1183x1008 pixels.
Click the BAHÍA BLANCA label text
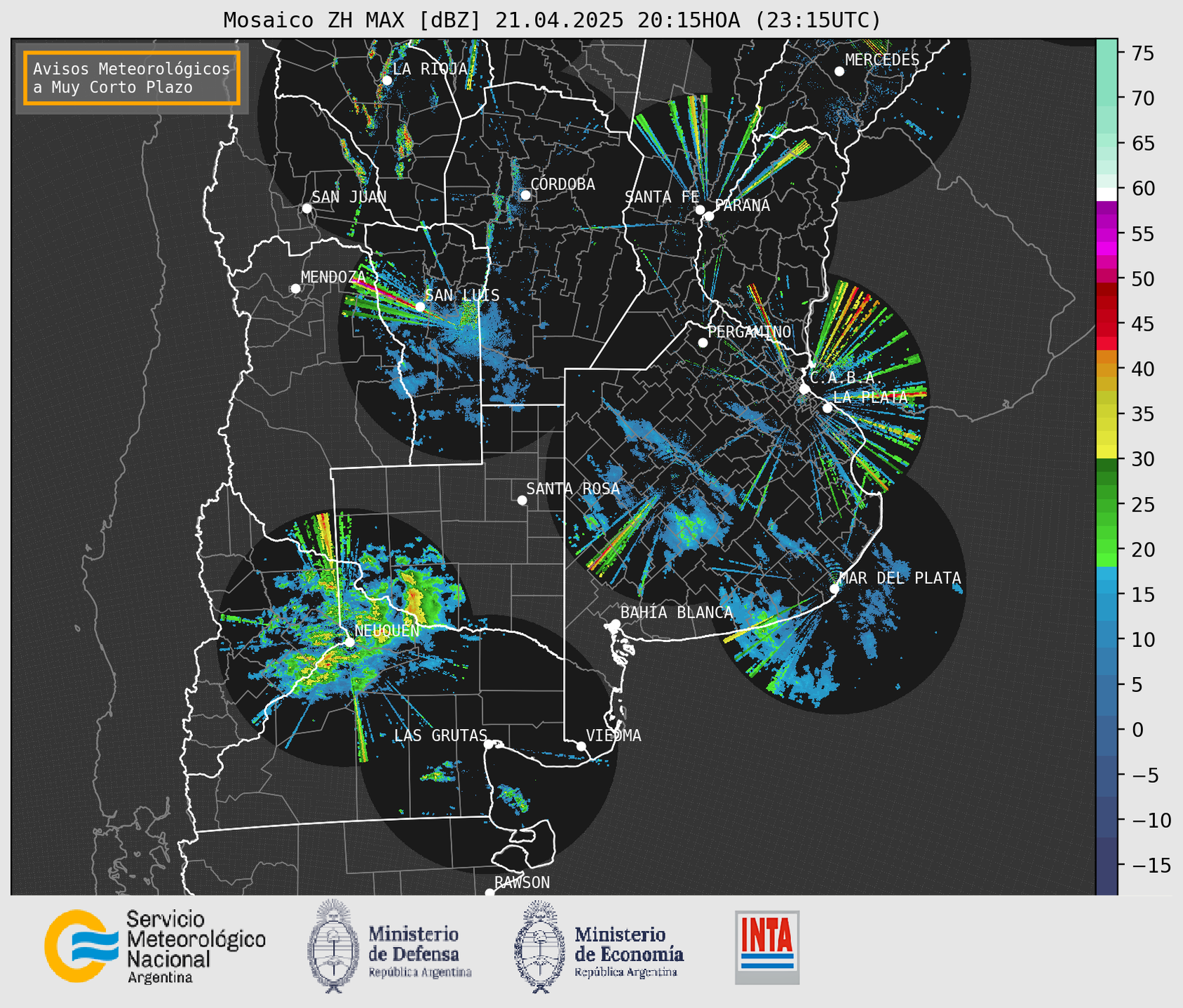point(677,613)
